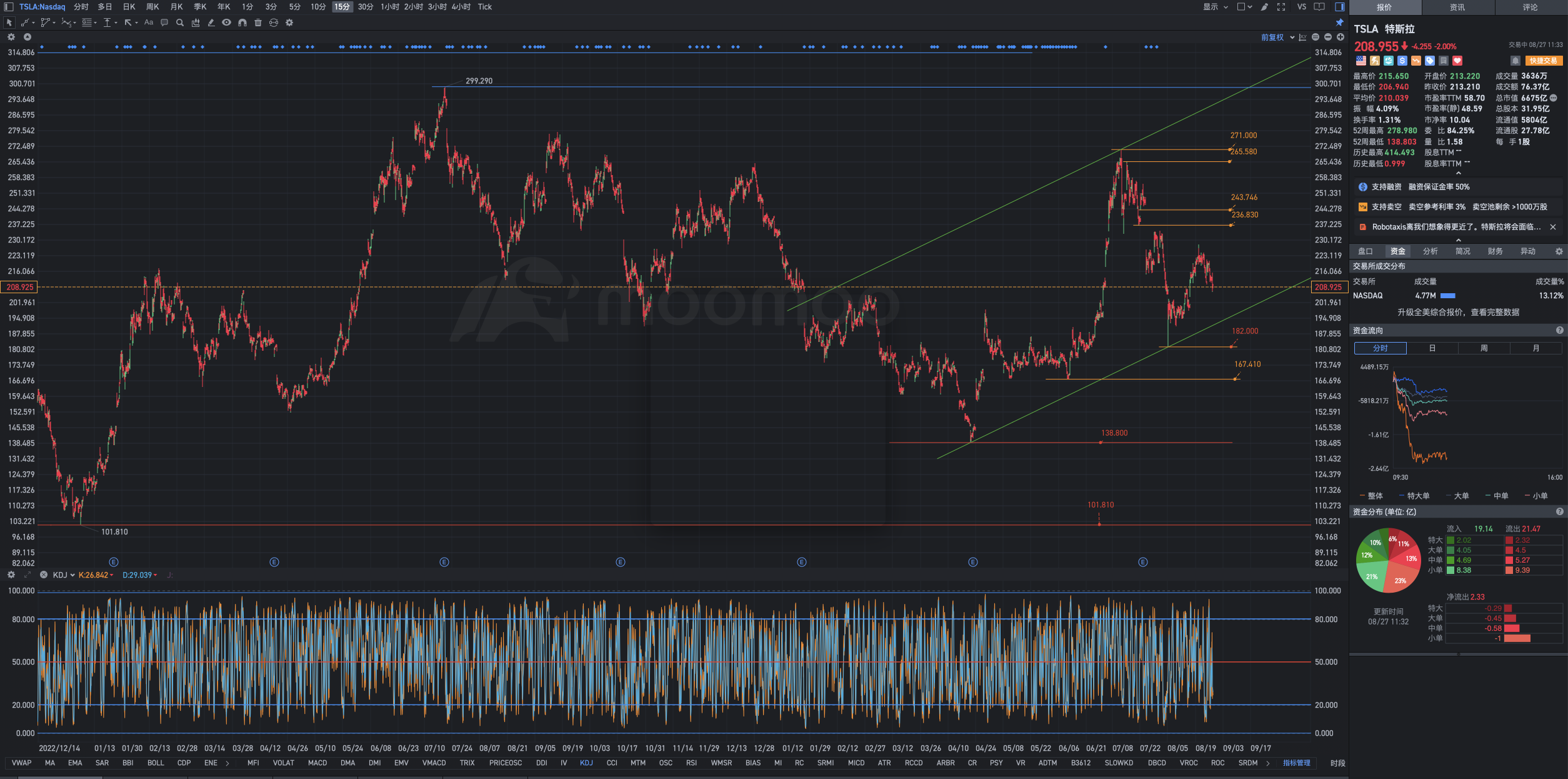Click TSLA:Nasdaq ticker symbol label
Screen dimensions: 1568x779
[x=42, y=7]
